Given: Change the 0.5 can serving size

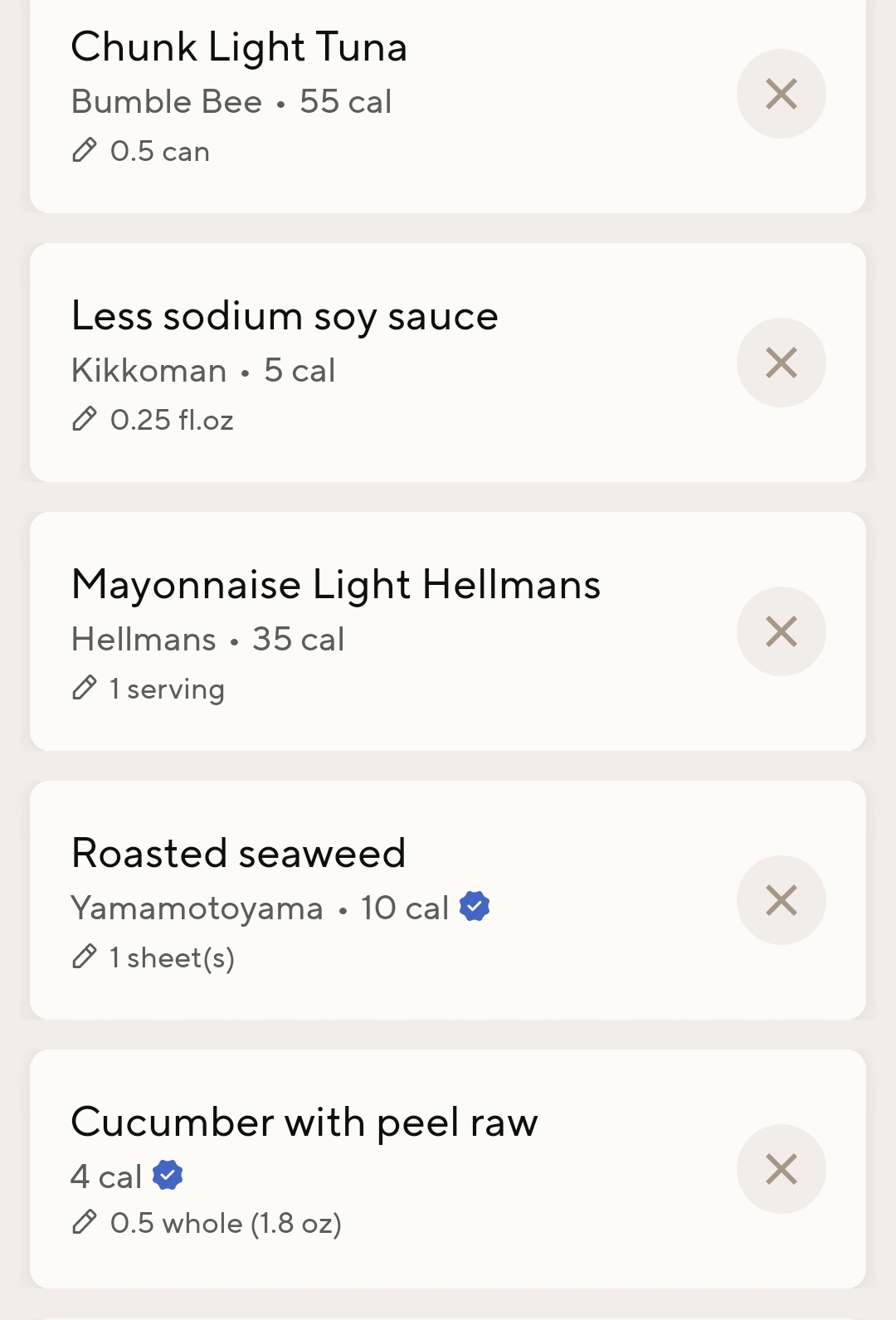Looking at the screenshot, I should [160, 151].
